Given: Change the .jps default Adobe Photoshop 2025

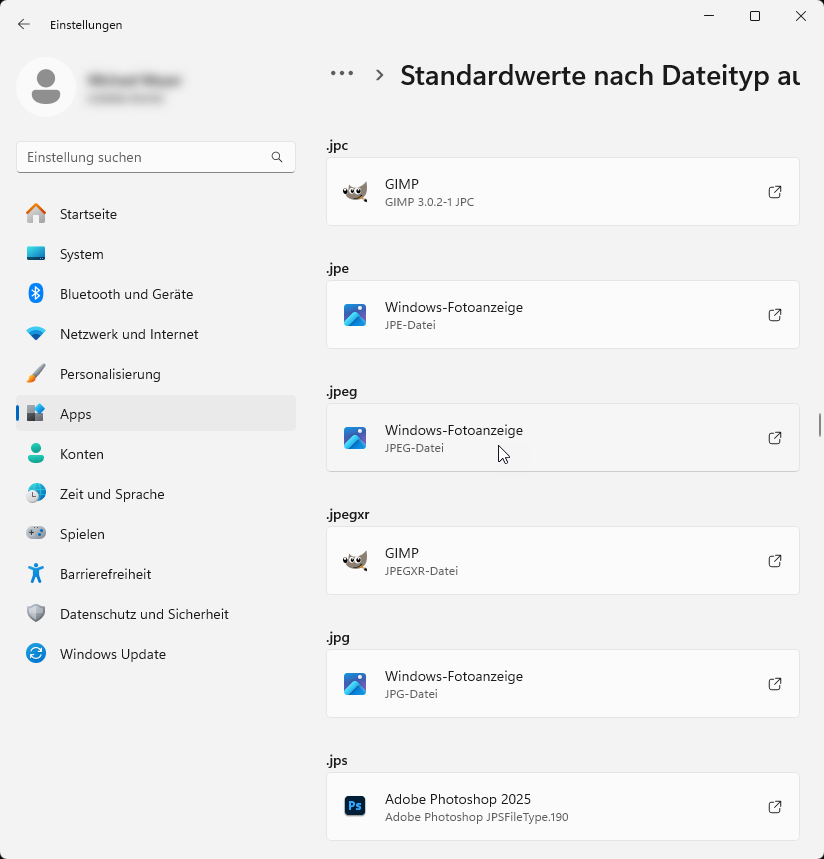Looking at the screenshot, I should pyautogui.click(x=563, y=806).
